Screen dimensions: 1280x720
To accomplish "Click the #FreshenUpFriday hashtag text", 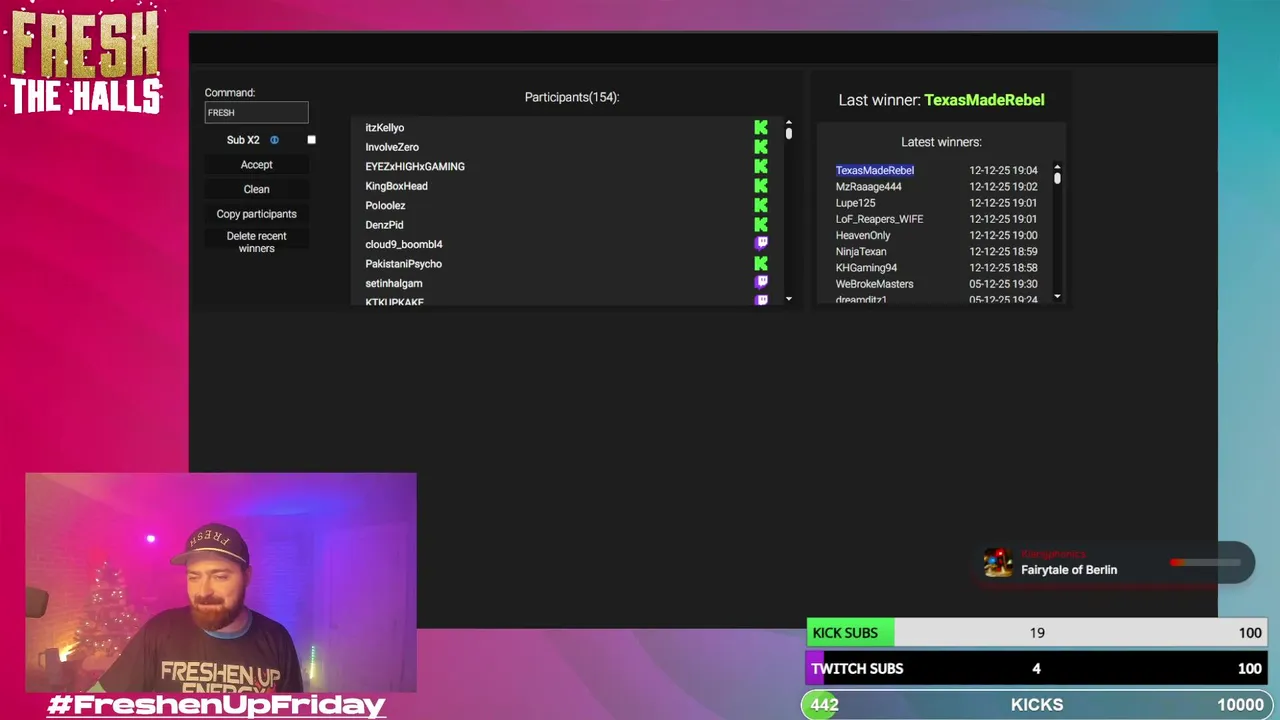I will 216,705.
